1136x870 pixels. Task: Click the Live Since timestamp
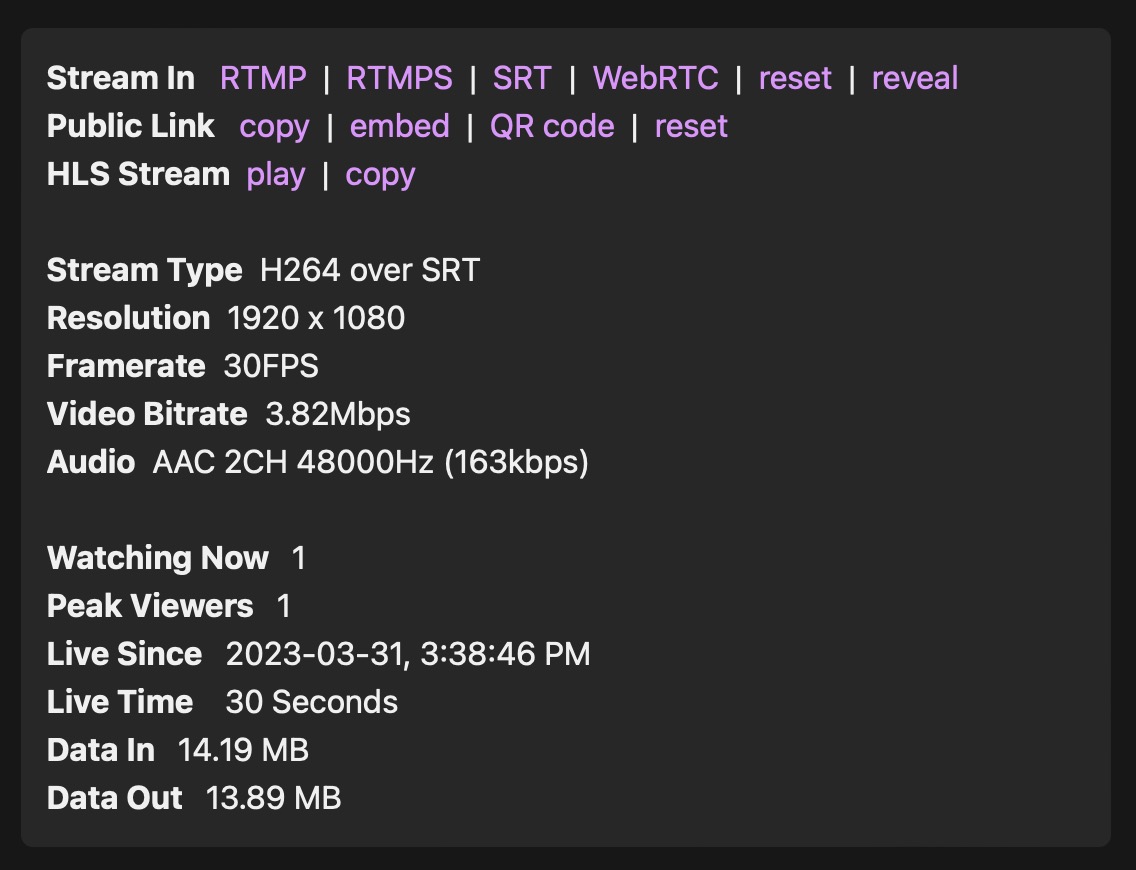click(408, 655)
